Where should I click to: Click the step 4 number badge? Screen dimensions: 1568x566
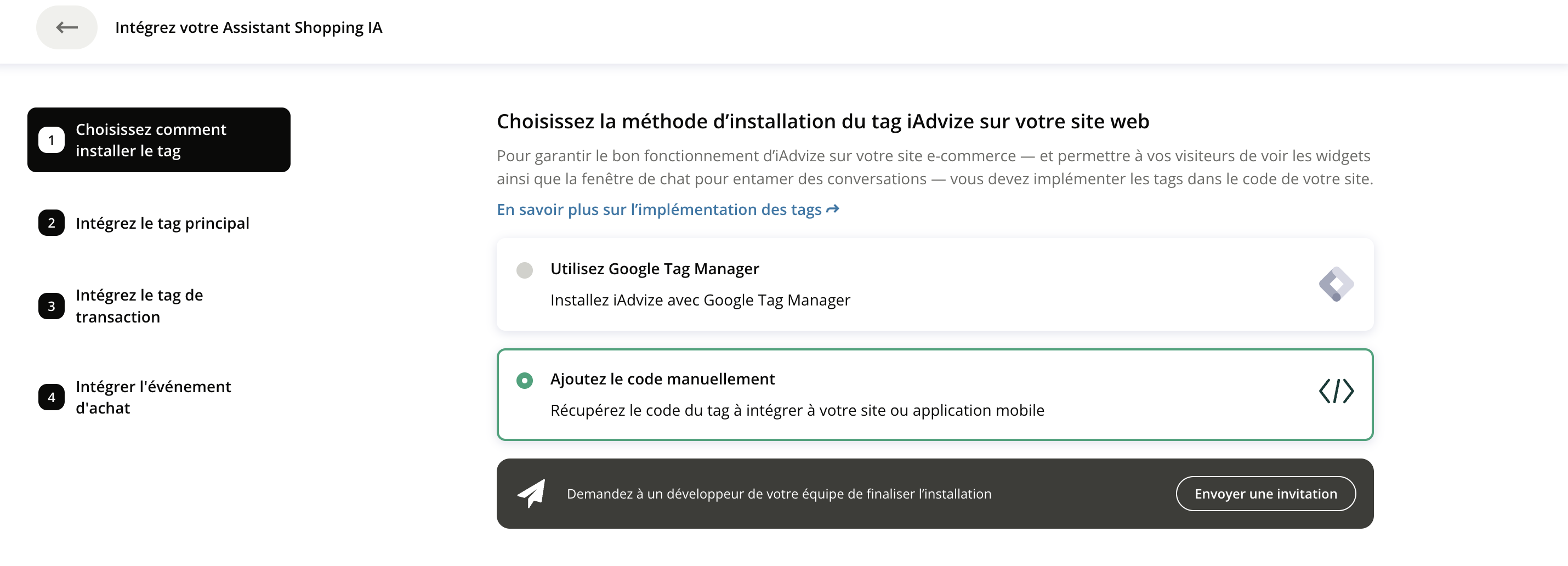52,398
